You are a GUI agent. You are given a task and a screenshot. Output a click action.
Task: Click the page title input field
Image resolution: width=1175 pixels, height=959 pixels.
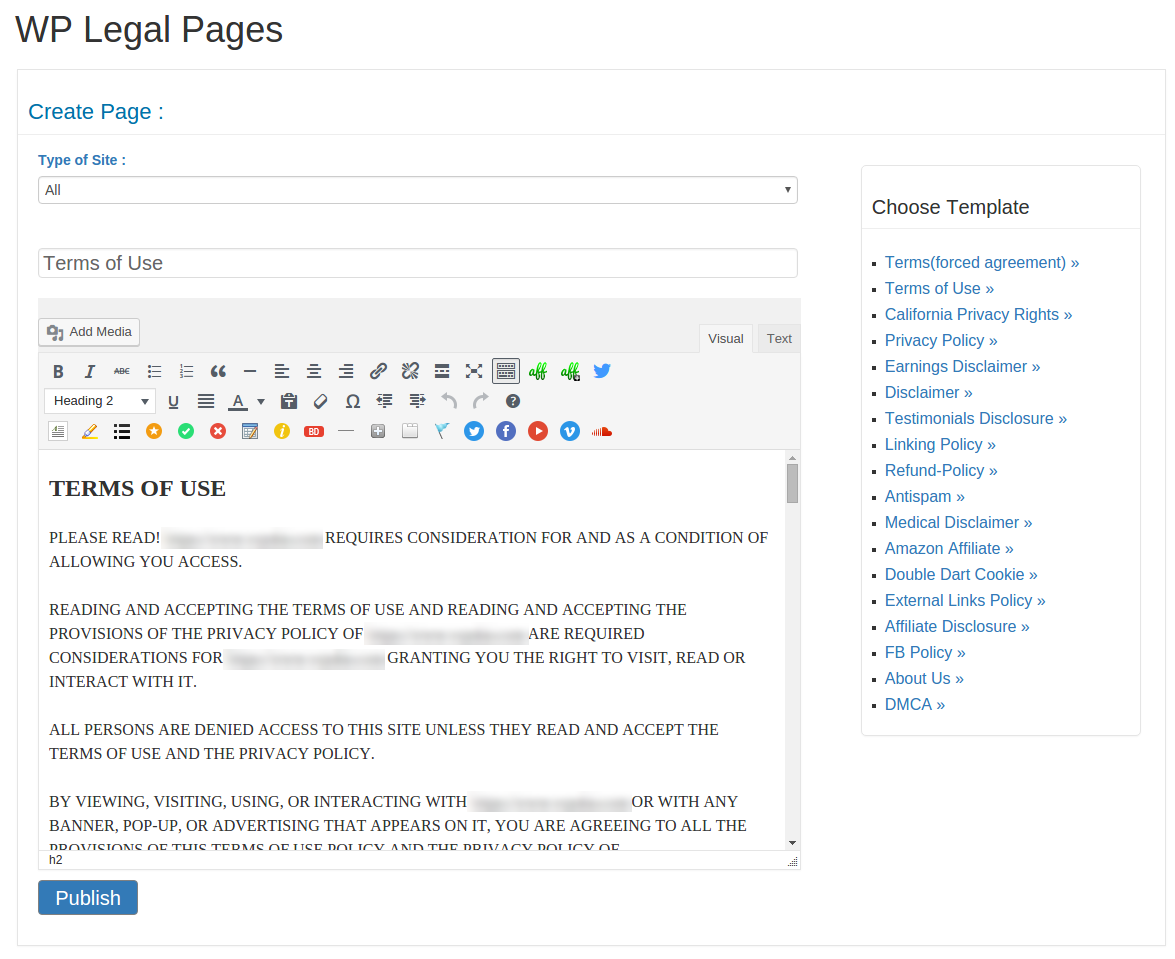418,263
